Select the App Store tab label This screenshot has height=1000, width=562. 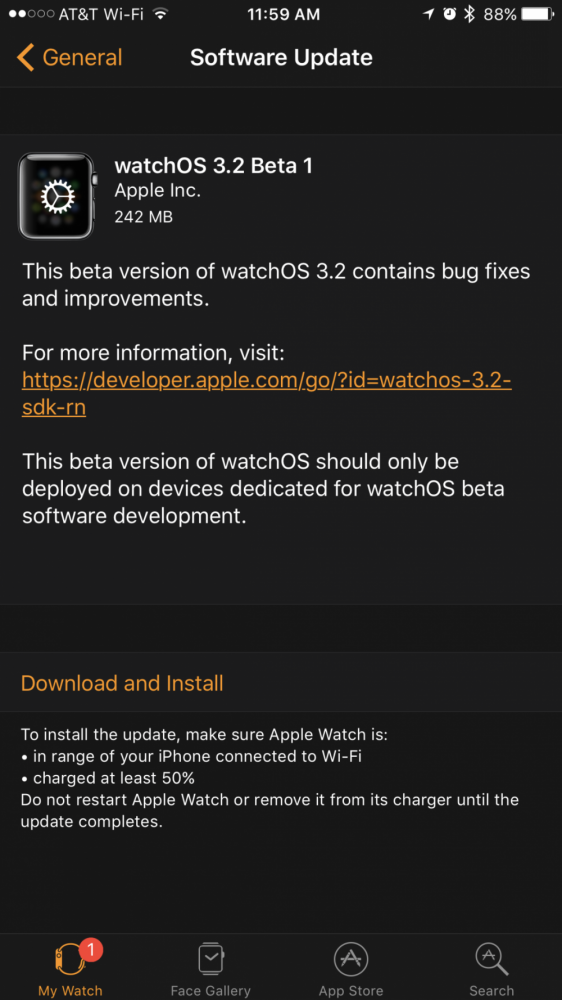pyautogui.click(x=351, y=990)
